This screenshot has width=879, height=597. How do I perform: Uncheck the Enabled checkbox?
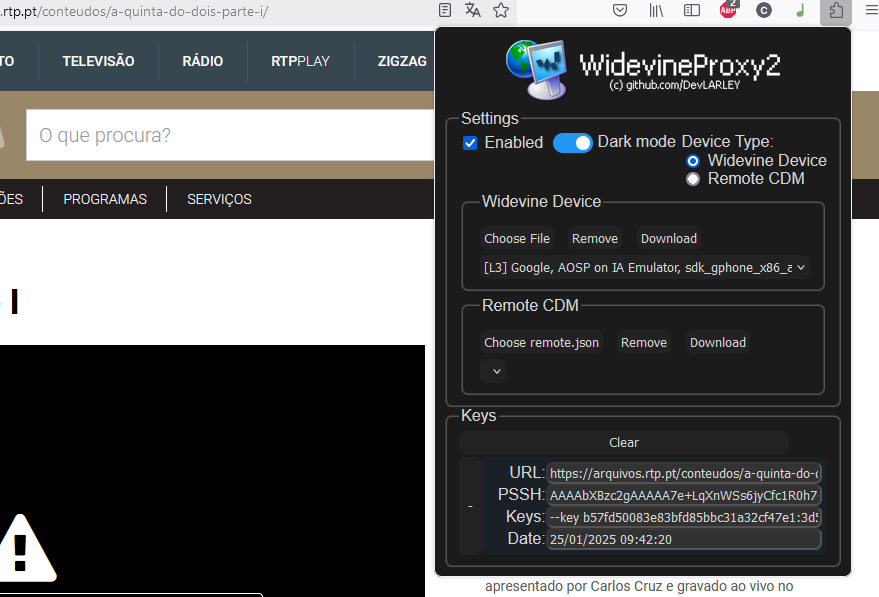point(470,143)
